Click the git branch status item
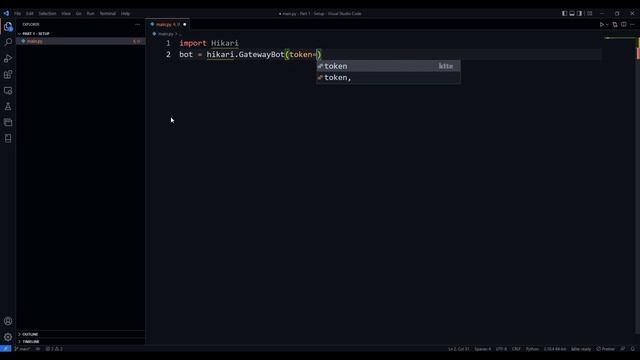 22,349
